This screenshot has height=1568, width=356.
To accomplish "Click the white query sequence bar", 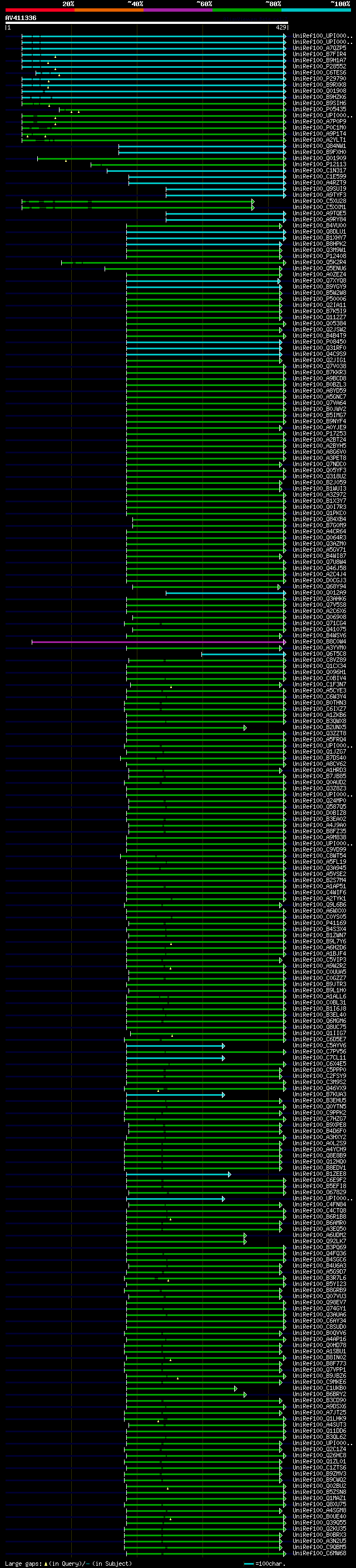I will tap(147, 22).
